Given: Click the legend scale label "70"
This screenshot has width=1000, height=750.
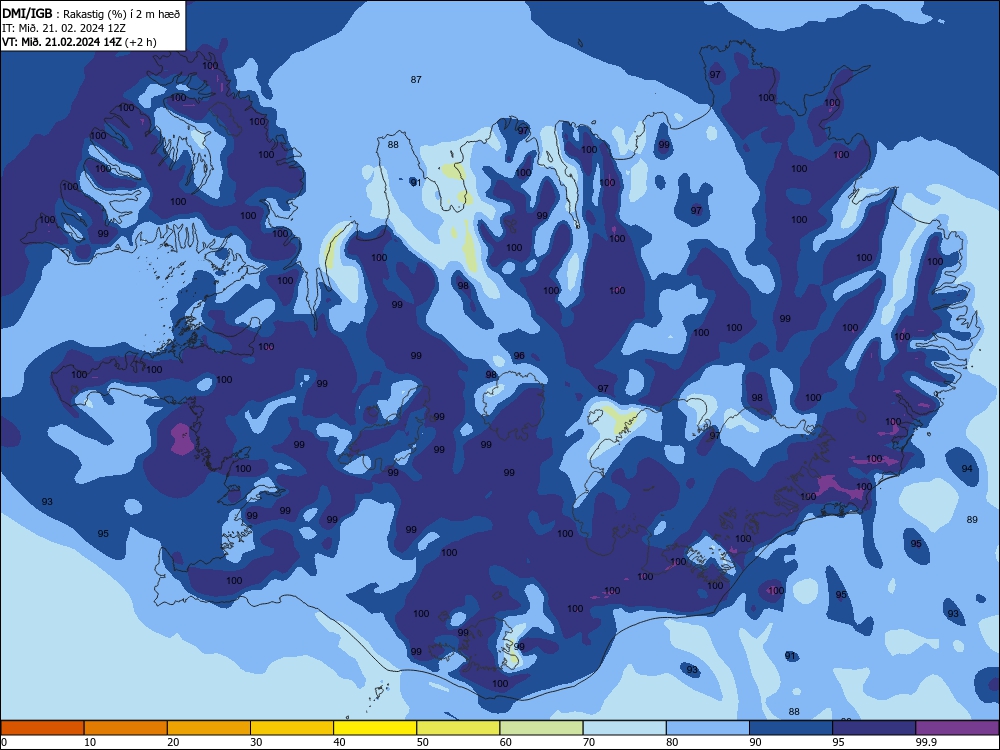Looking at the screenshot, I should click(x=589, y=742).
